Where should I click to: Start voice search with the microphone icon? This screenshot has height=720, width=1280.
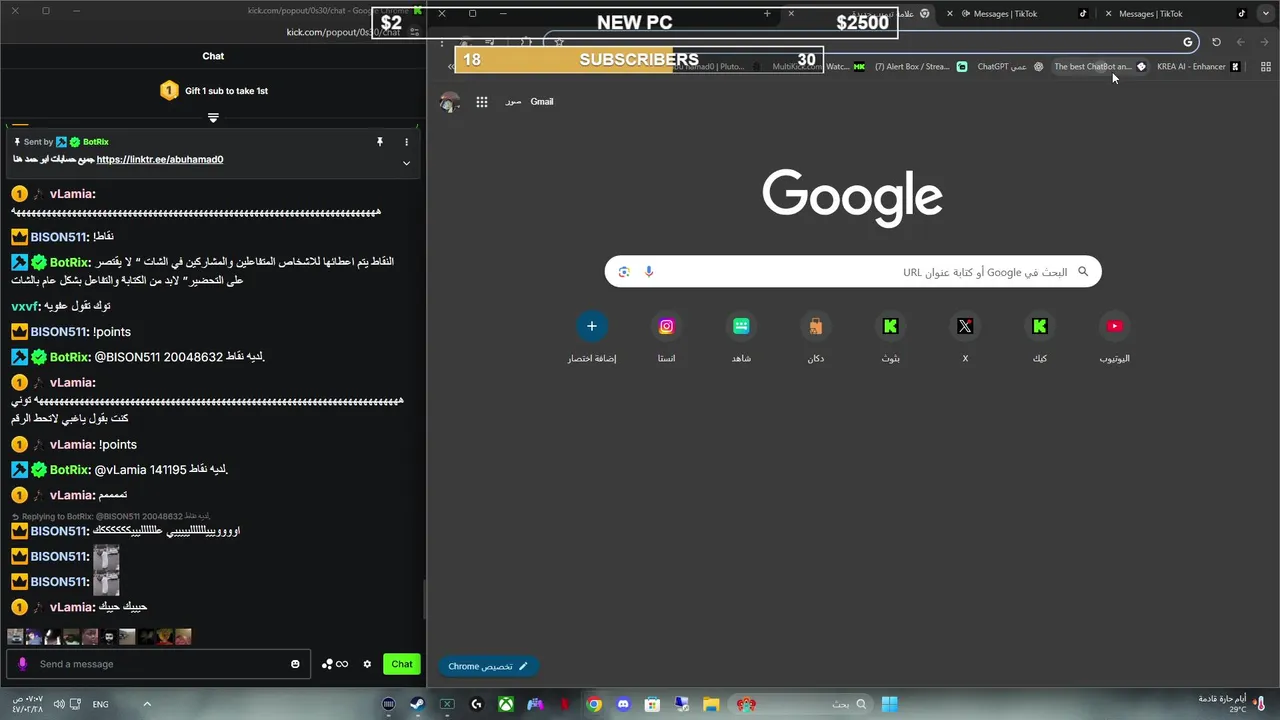pyautogui.click(x=649, y=272)
